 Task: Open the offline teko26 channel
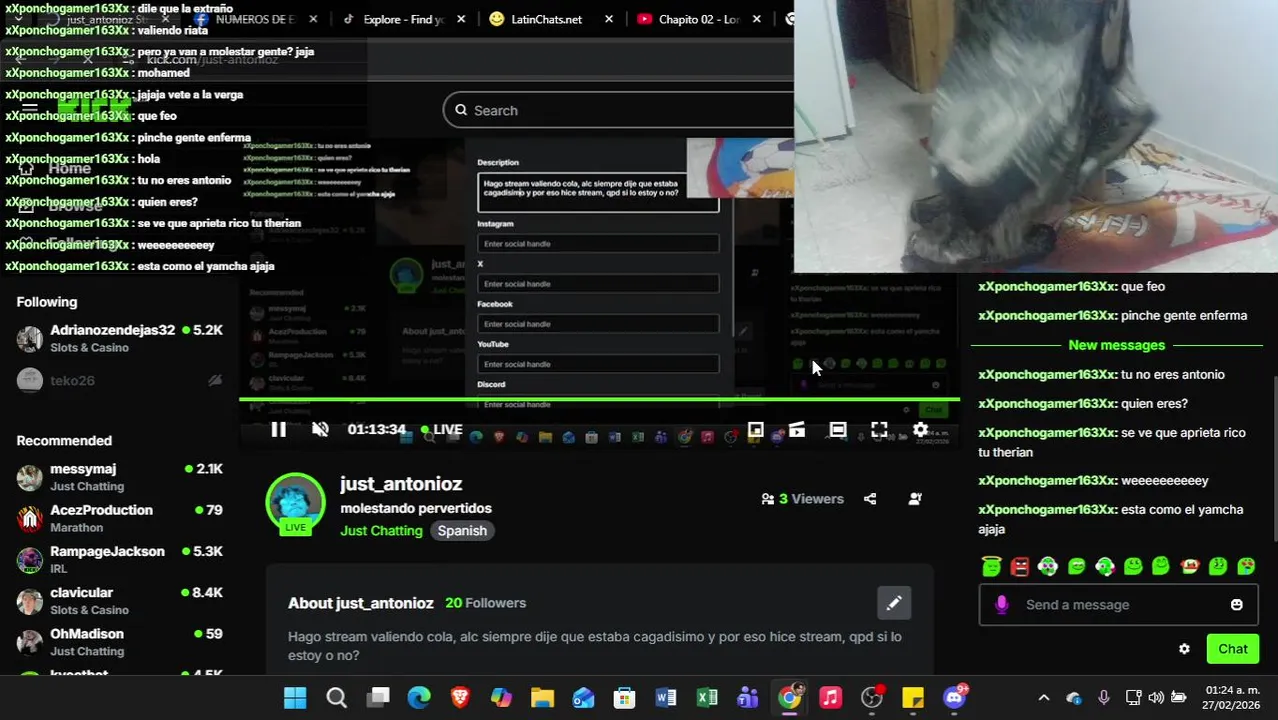pyautogui.click(x=120, y=380)
